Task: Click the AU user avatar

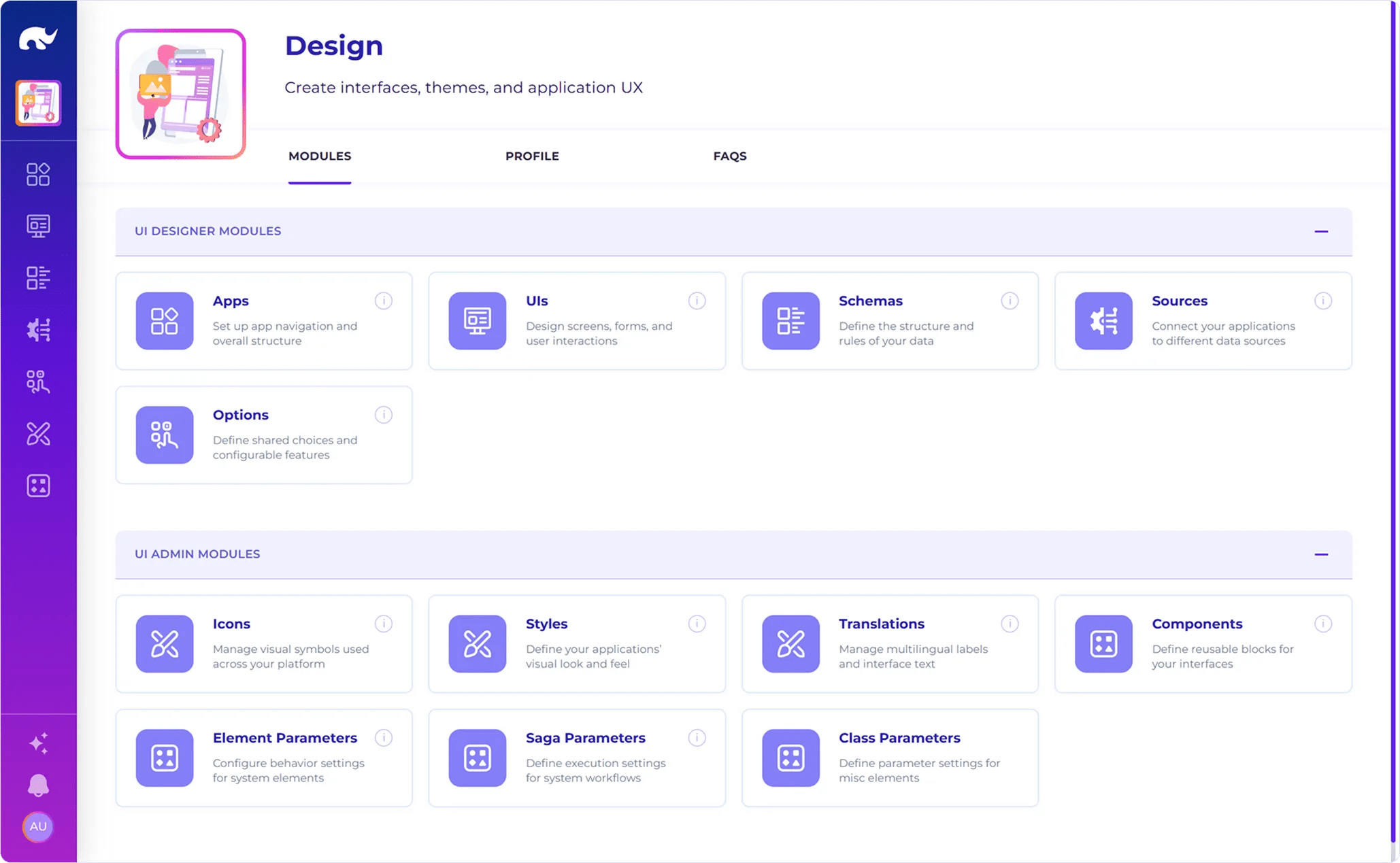Action: click(x=38, y=827)
